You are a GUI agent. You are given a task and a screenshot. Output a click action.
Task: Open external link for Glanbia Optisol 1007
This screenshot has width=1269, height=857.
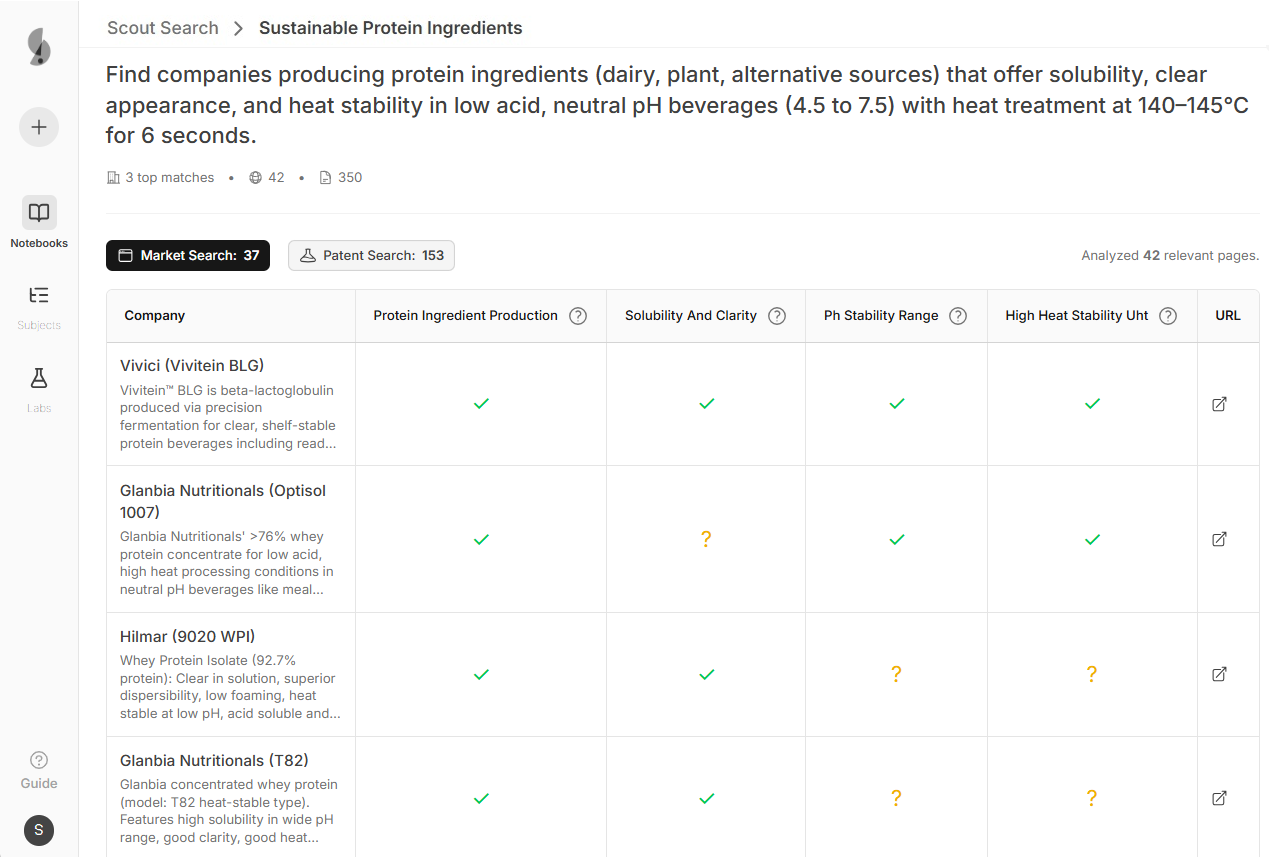click(1219, 539)
